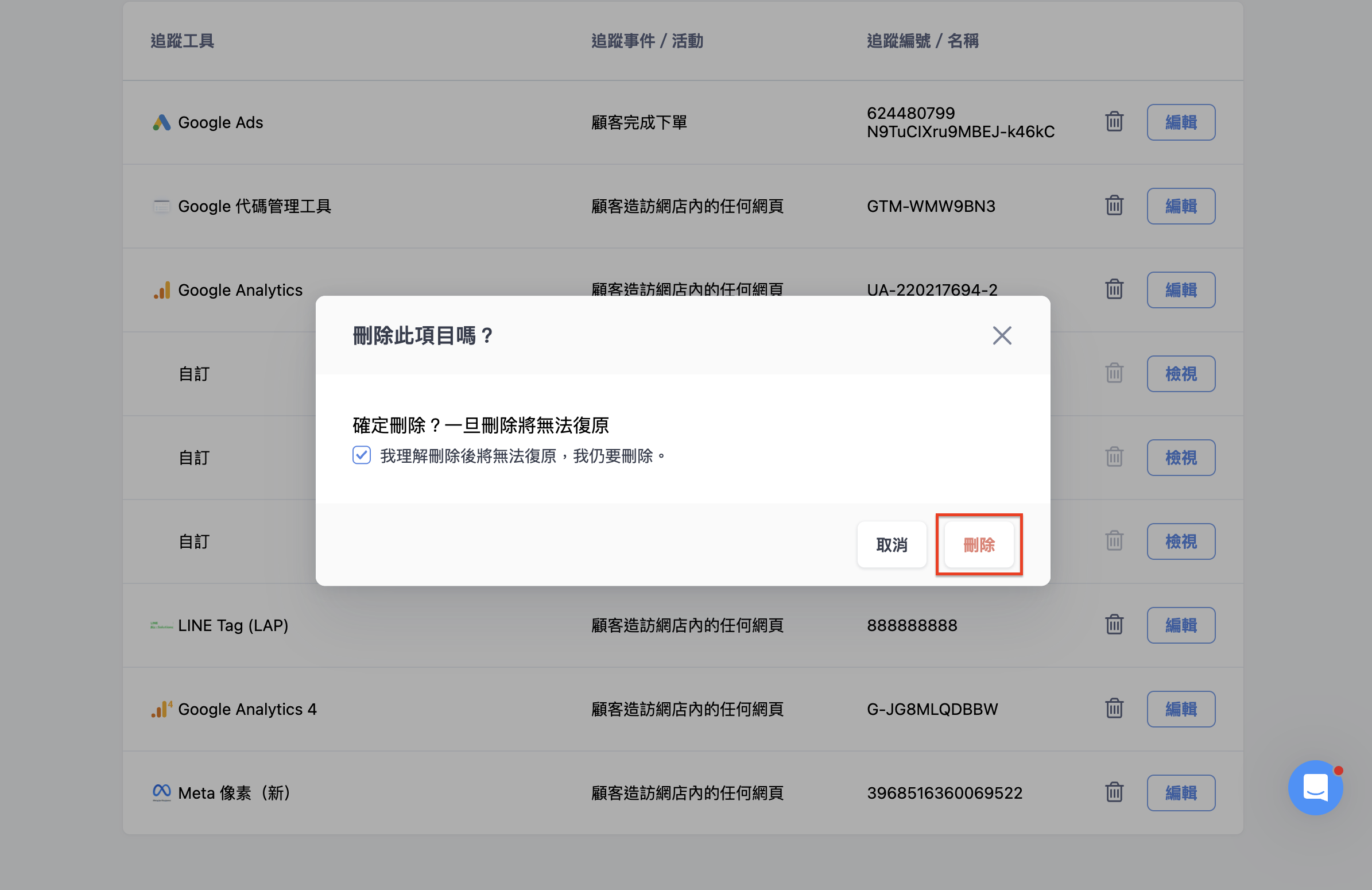The height and width of the screenshot is (890, 1372).
Task: Confirm deletion with the red 刪除 button
Action: pos(979,544)
